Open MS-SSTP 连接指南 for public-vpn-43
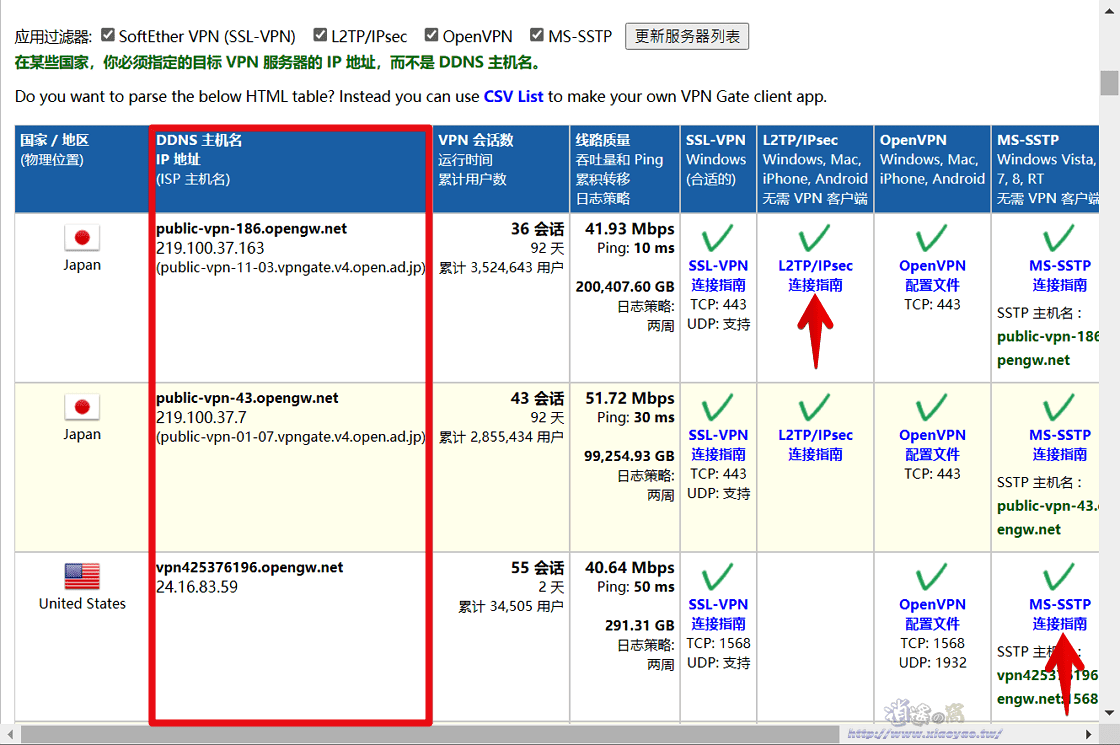The image size is (1120, 745). 1060,445
